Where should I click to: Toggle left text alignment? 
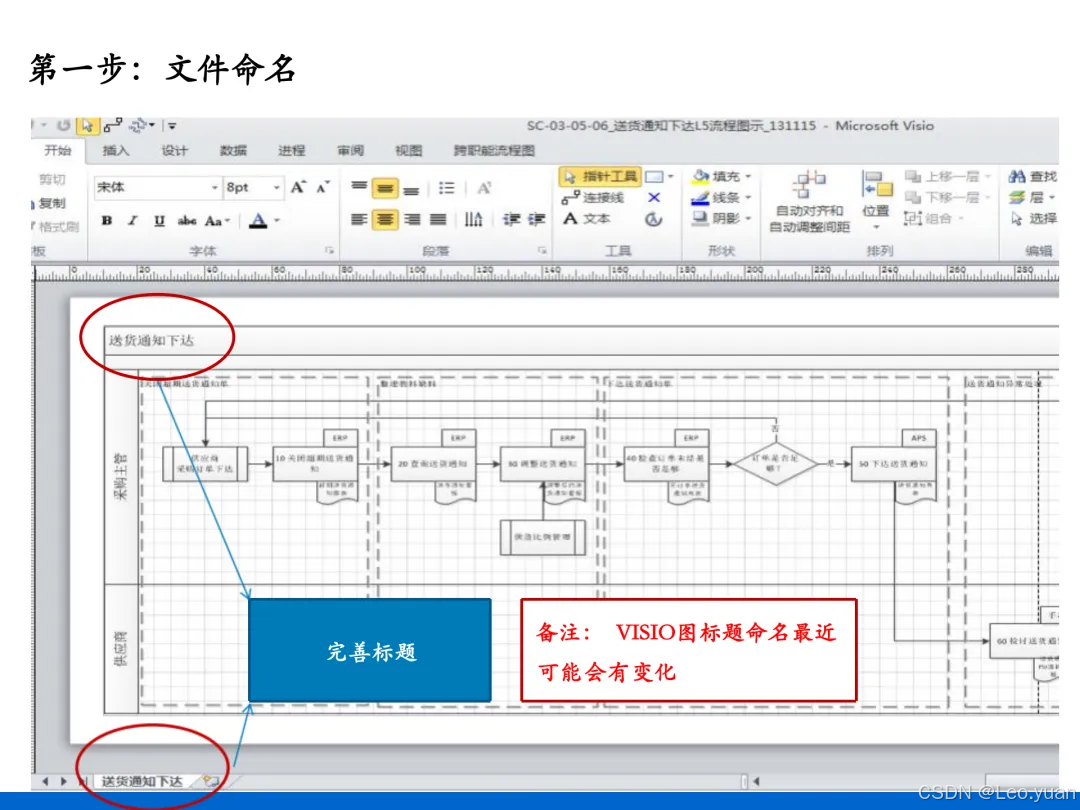[x=359, y=220]
